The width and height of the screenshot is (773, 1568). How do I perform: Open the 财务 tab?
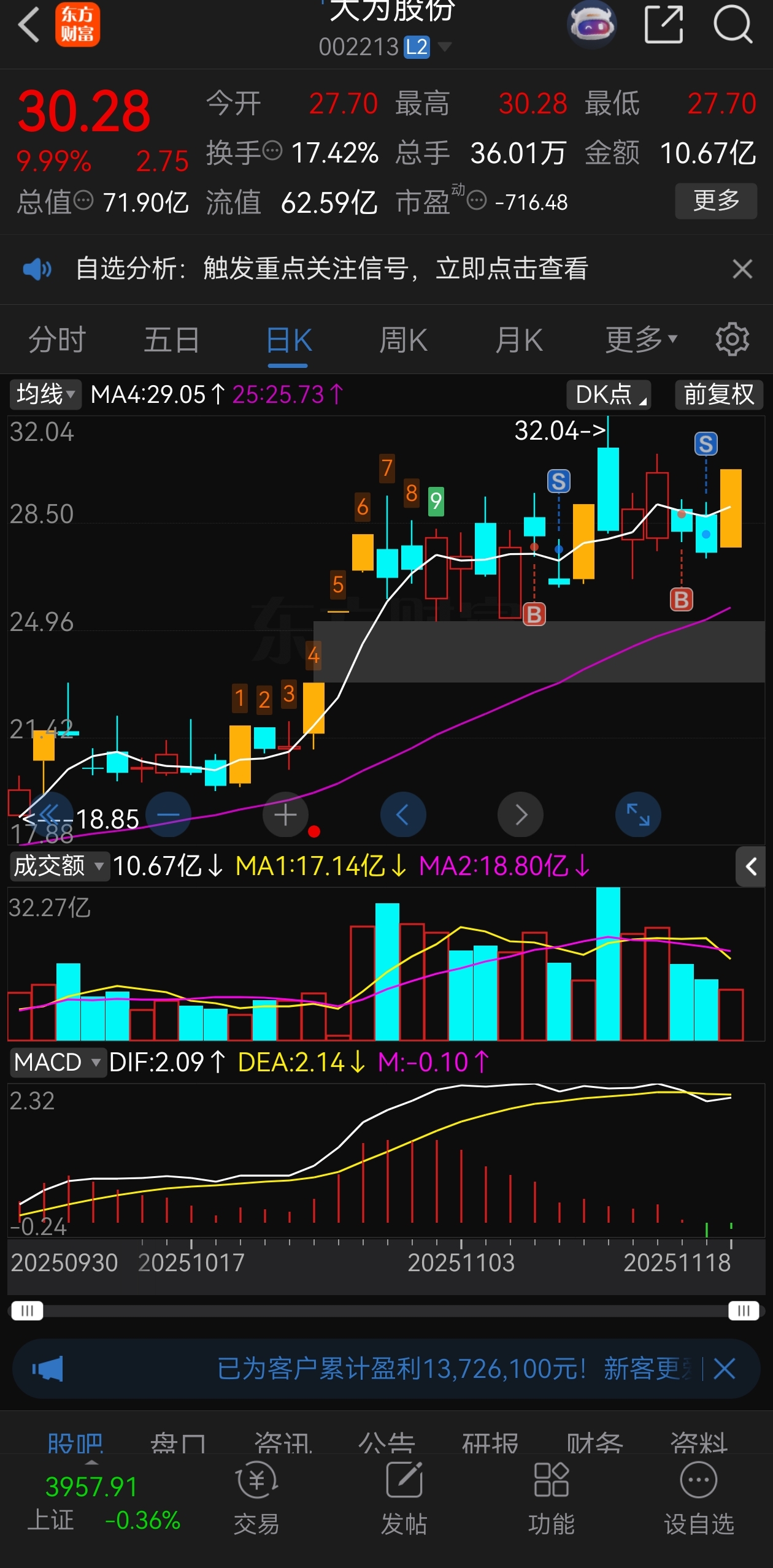(x=595, y=1444)
